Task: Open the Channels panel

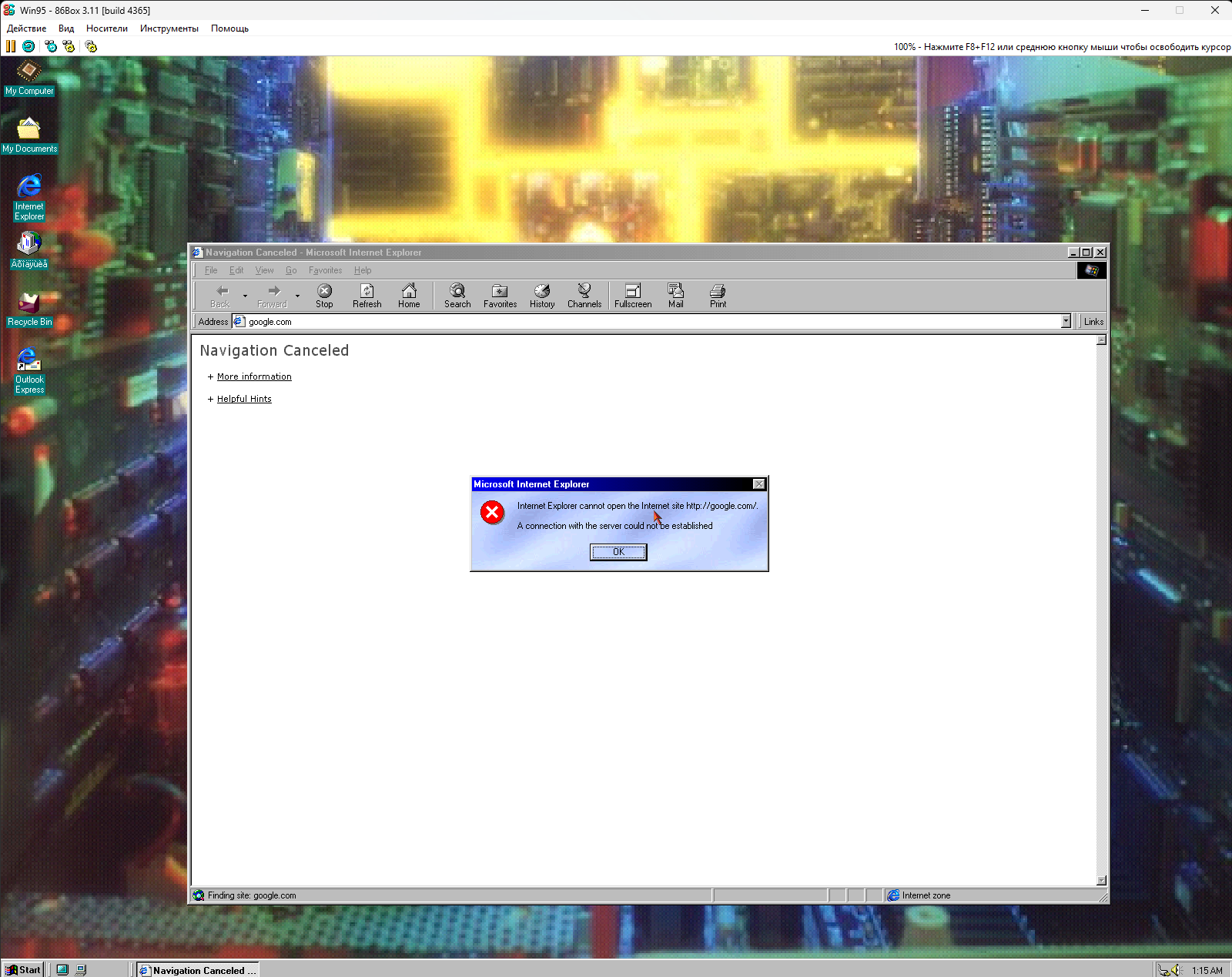Action: (584, 295)
